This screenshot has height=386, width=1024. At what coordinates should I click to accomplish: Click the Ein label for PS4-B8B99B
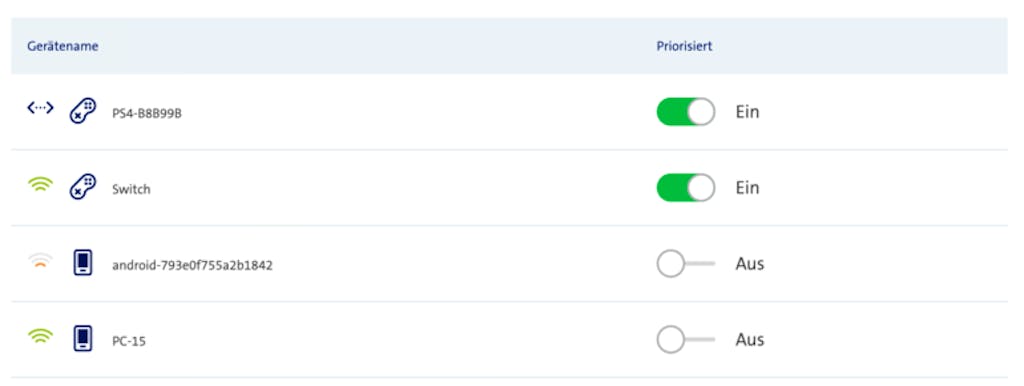click(748, 112)
